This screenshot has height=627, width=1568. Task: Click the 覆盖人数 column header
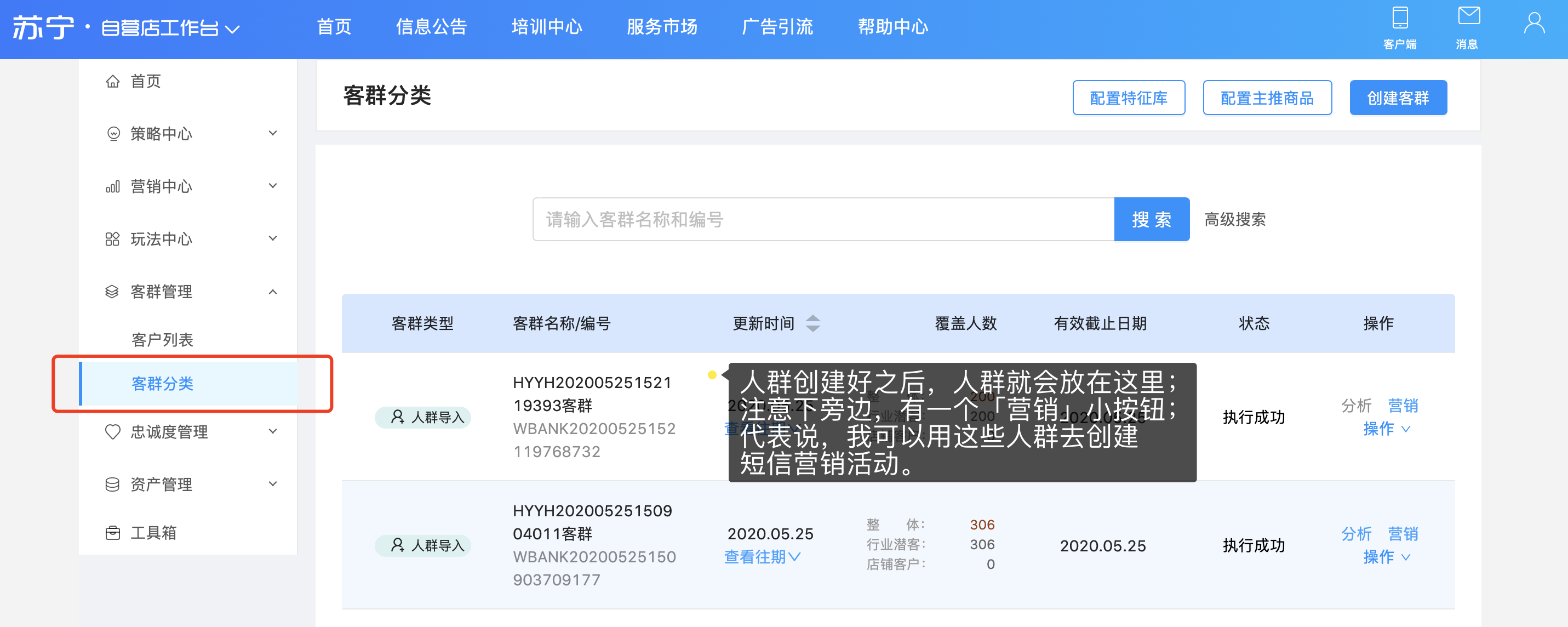(x=965, y=323)
